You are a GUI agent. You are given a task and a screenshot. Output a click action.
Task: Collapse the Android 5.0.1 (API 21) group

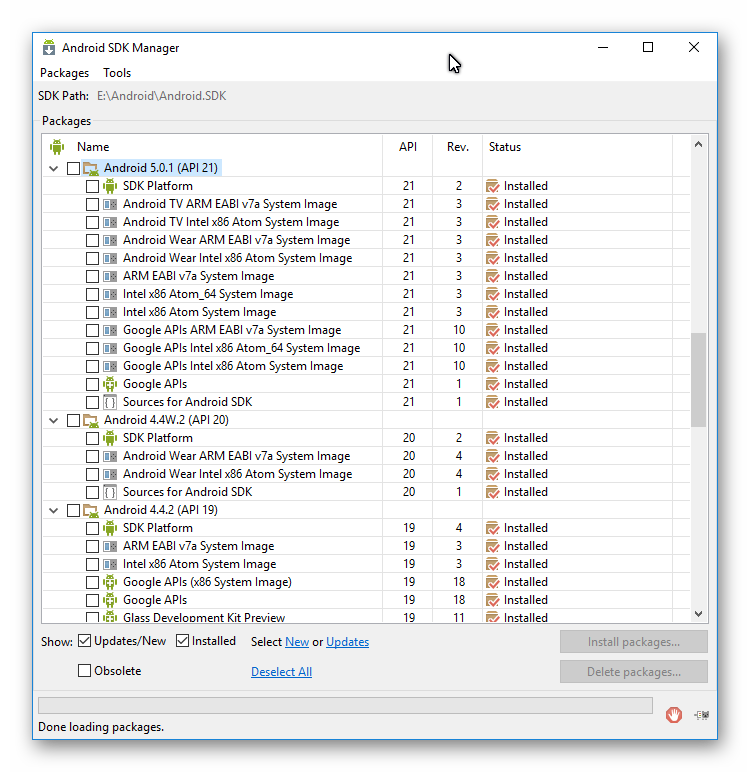pos(54,168)
